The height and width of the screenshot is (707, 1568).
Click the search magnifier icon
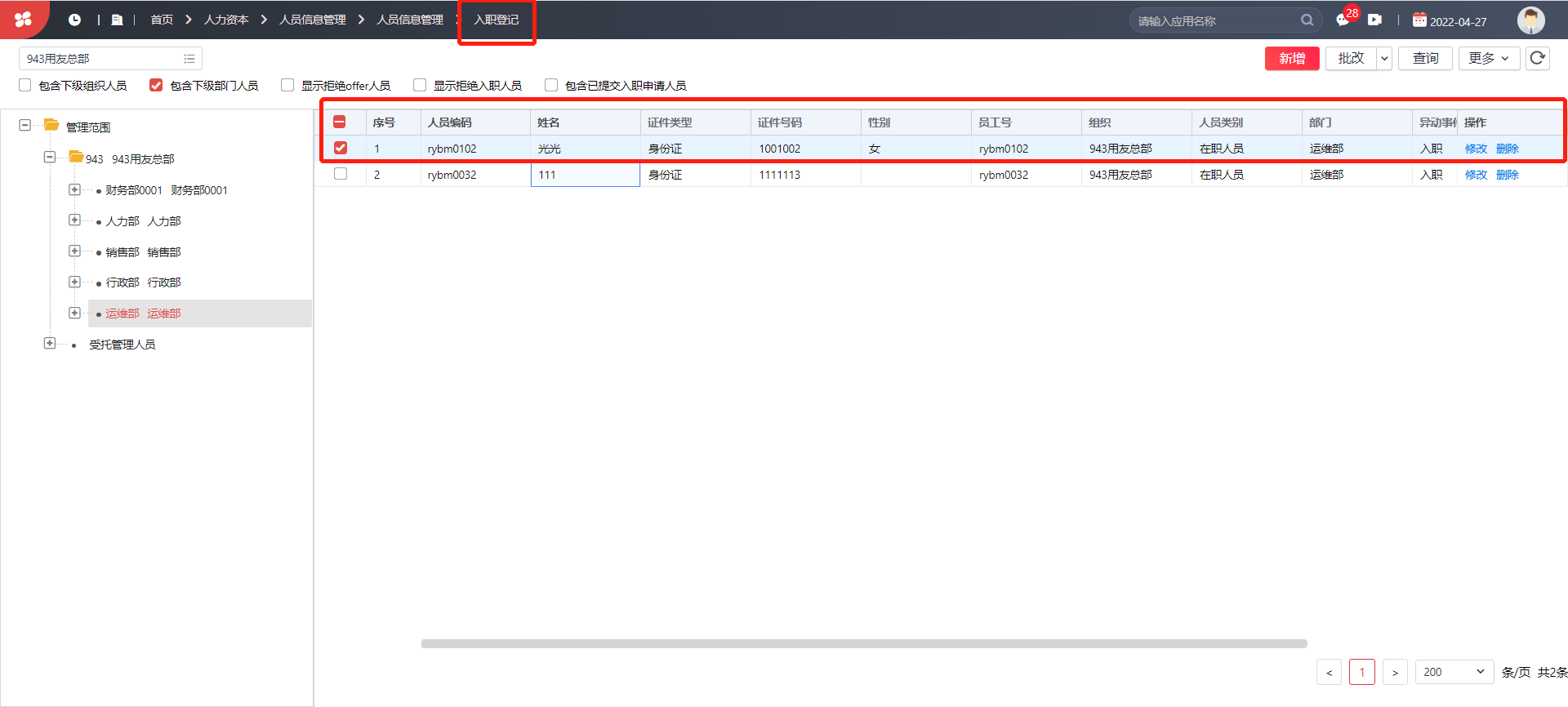click(1307, 20)
